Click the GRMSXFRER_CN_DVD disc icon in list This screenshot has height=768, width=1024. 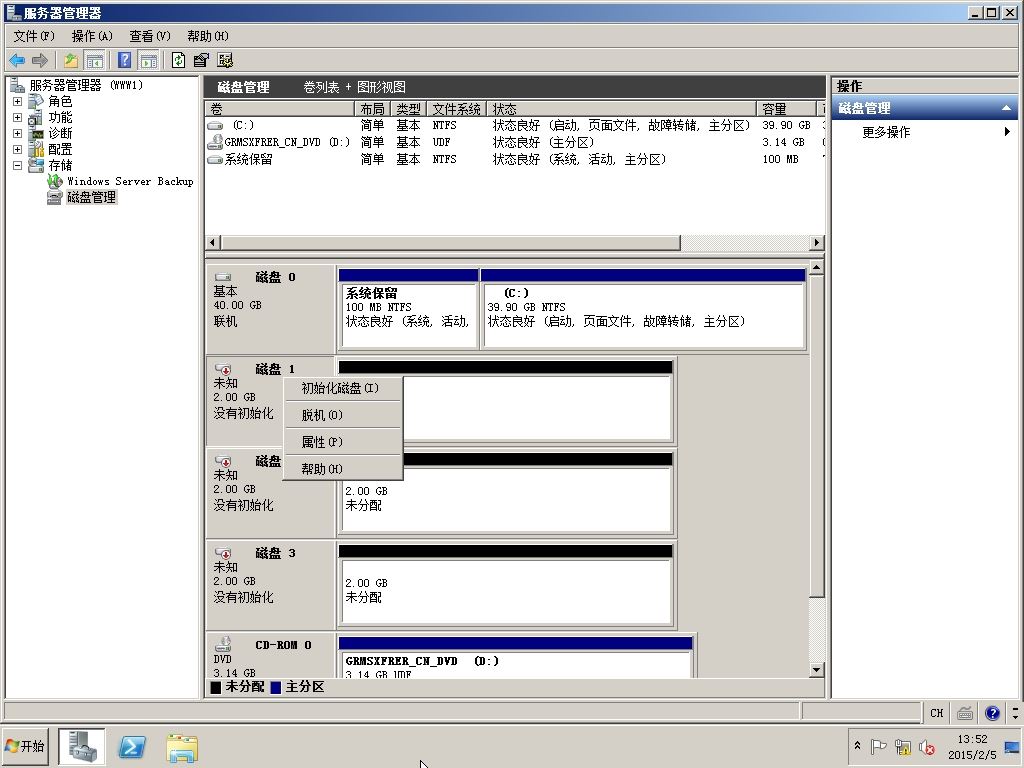215,142
